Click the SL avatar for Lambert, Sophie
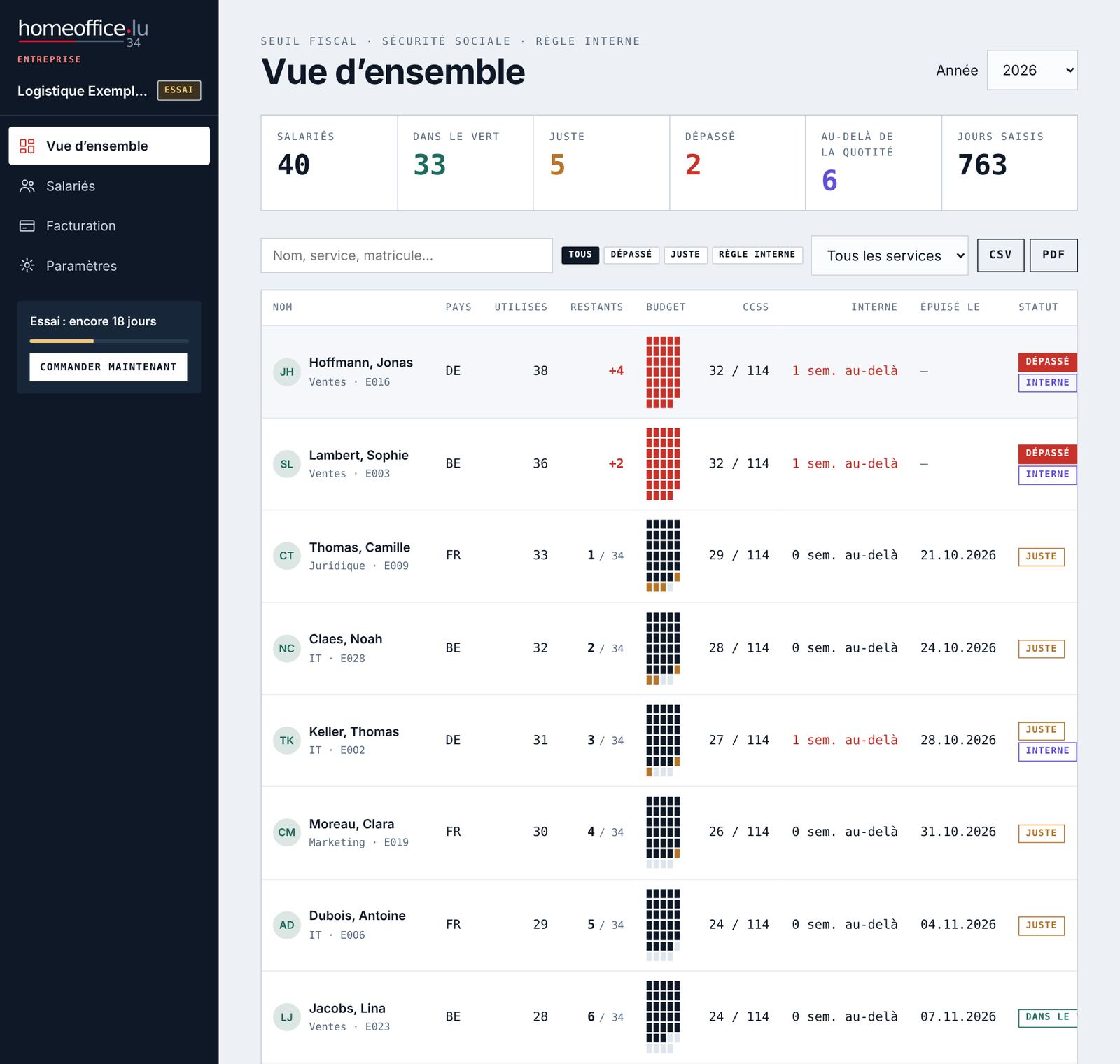This screenshot has height=1064, width=1120. 287,464
